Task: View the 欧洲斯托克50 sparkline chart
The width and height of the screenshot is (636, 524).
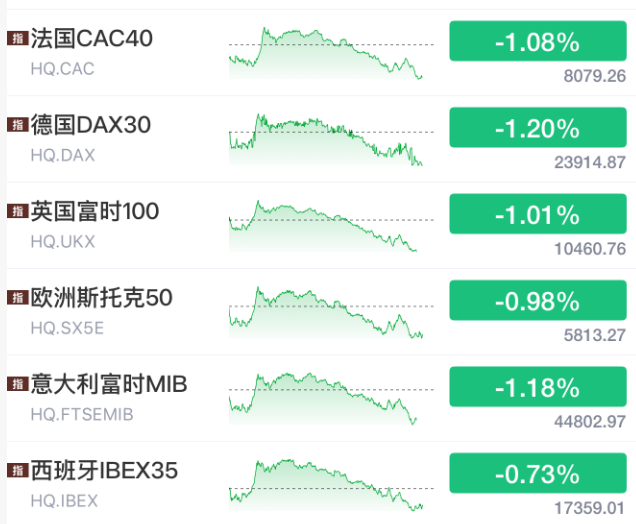Action: pyautogui.click(x=330, y=311)
